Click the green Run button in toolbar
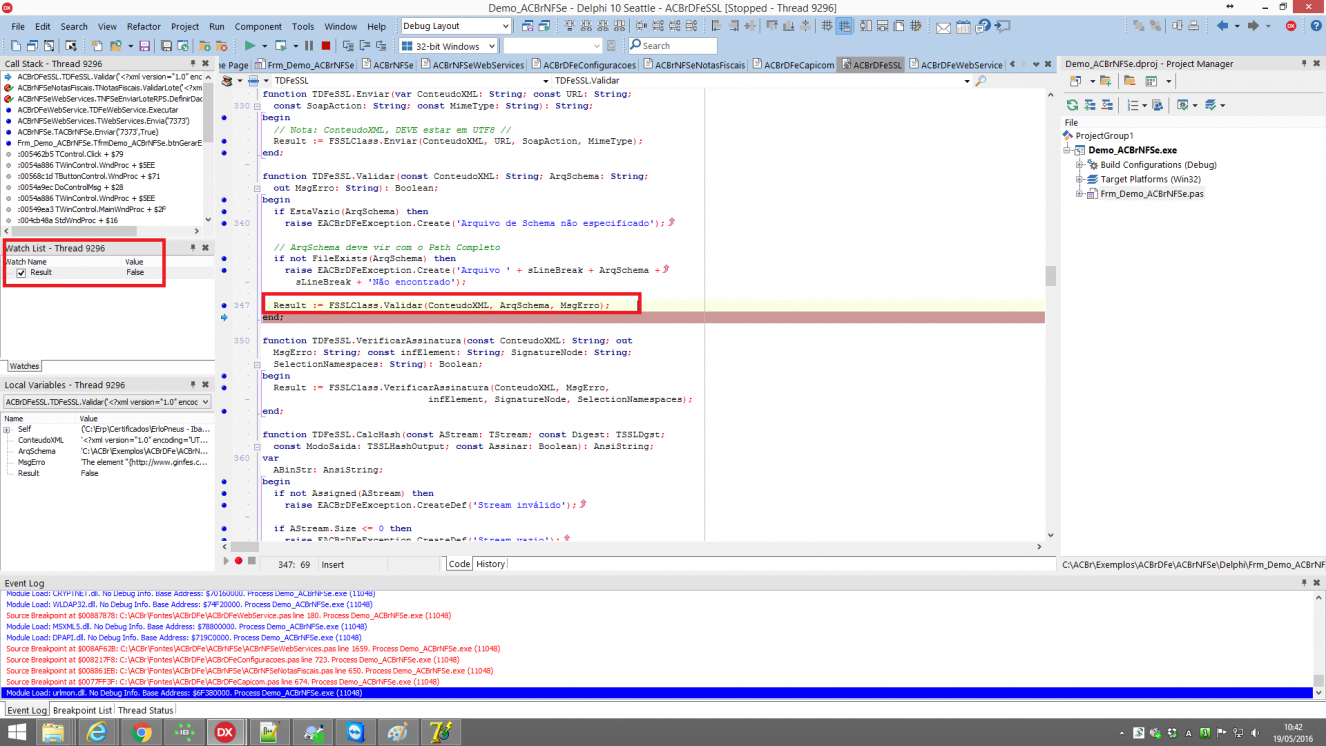This screenshot has width=1326, height=746. point(249,46)
